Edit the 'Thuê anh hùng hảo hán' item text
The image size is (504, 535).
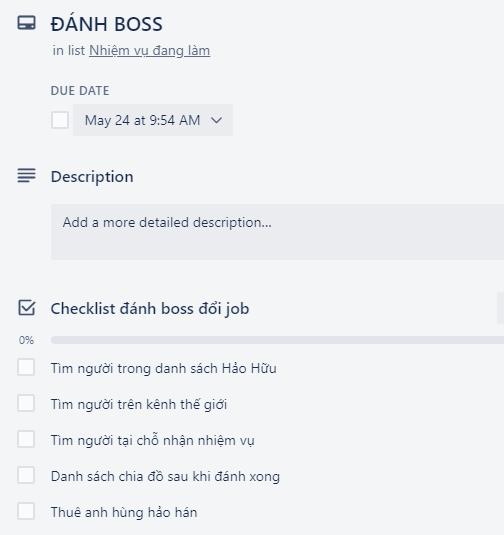(x=124, y=512)
